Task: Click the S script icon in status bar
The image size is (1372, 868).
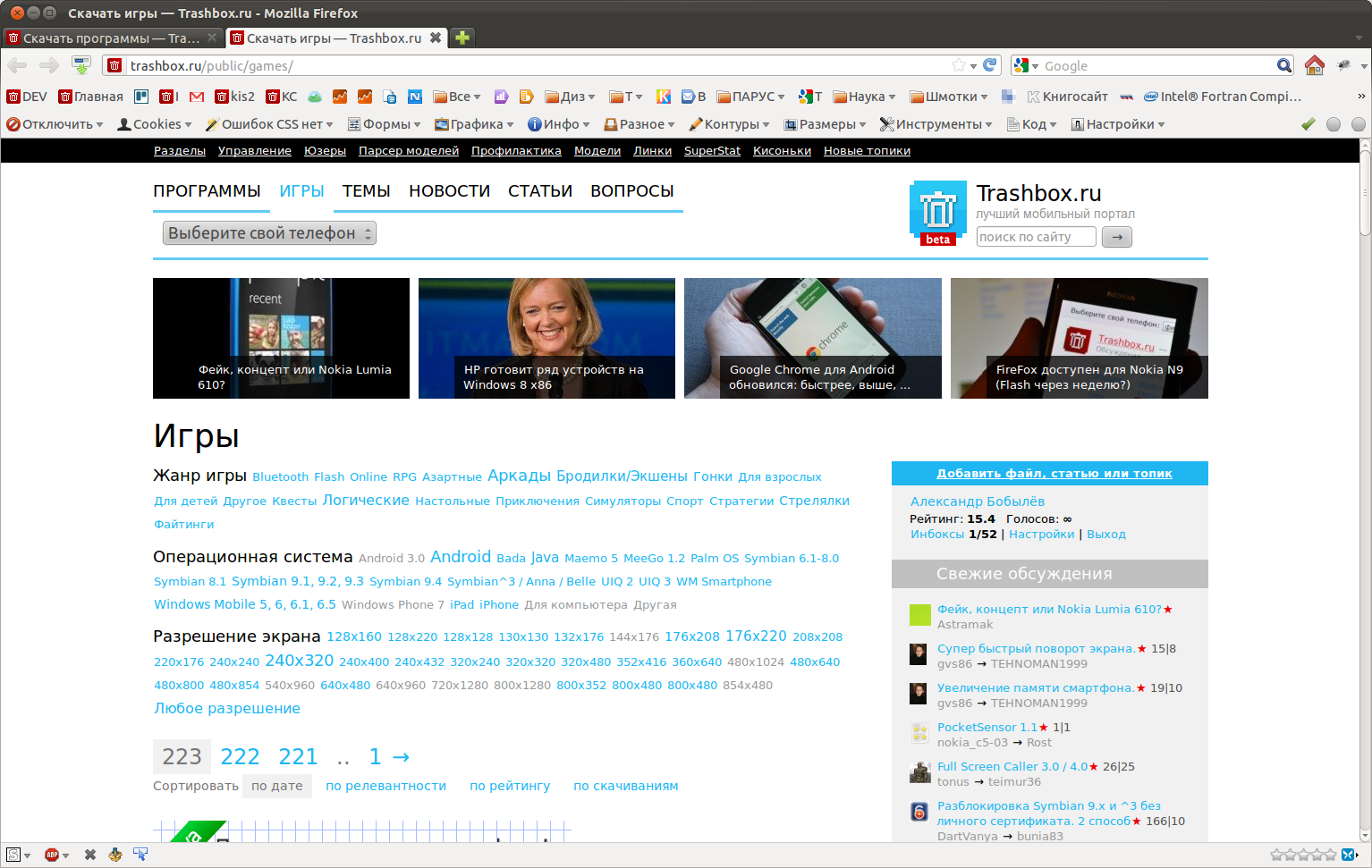Action: point(13,855)
